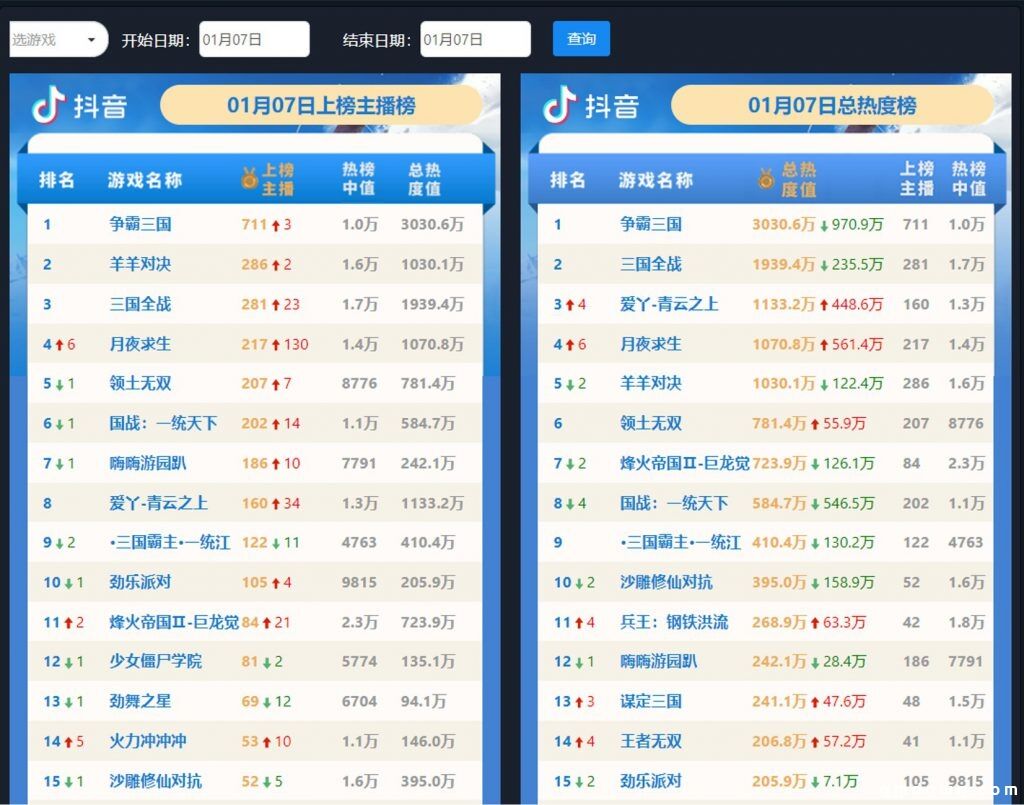Image resolution: width=1024 pixels, height=805 pixels.
Task: Click red up arrow beside 268.9万 heat value
Action: click(x=815, y=623)
